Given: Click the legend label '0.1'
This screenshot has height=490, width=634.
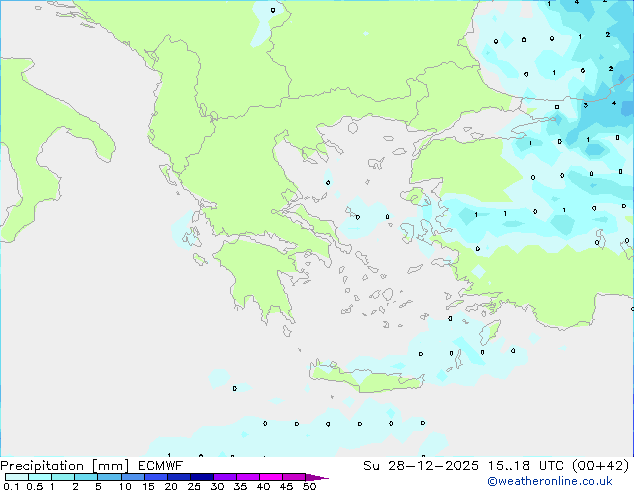Looking at the screenshot, I should tap(11, 486).
